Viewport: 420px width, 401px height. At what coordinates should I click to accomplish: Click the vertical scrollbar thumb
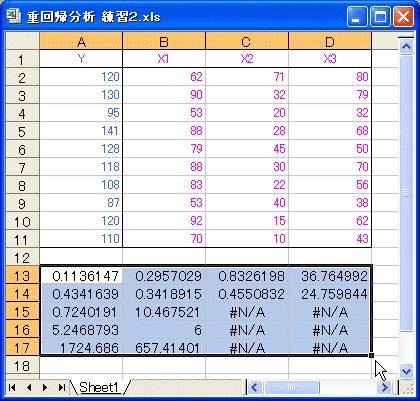[x=406, y=192]
